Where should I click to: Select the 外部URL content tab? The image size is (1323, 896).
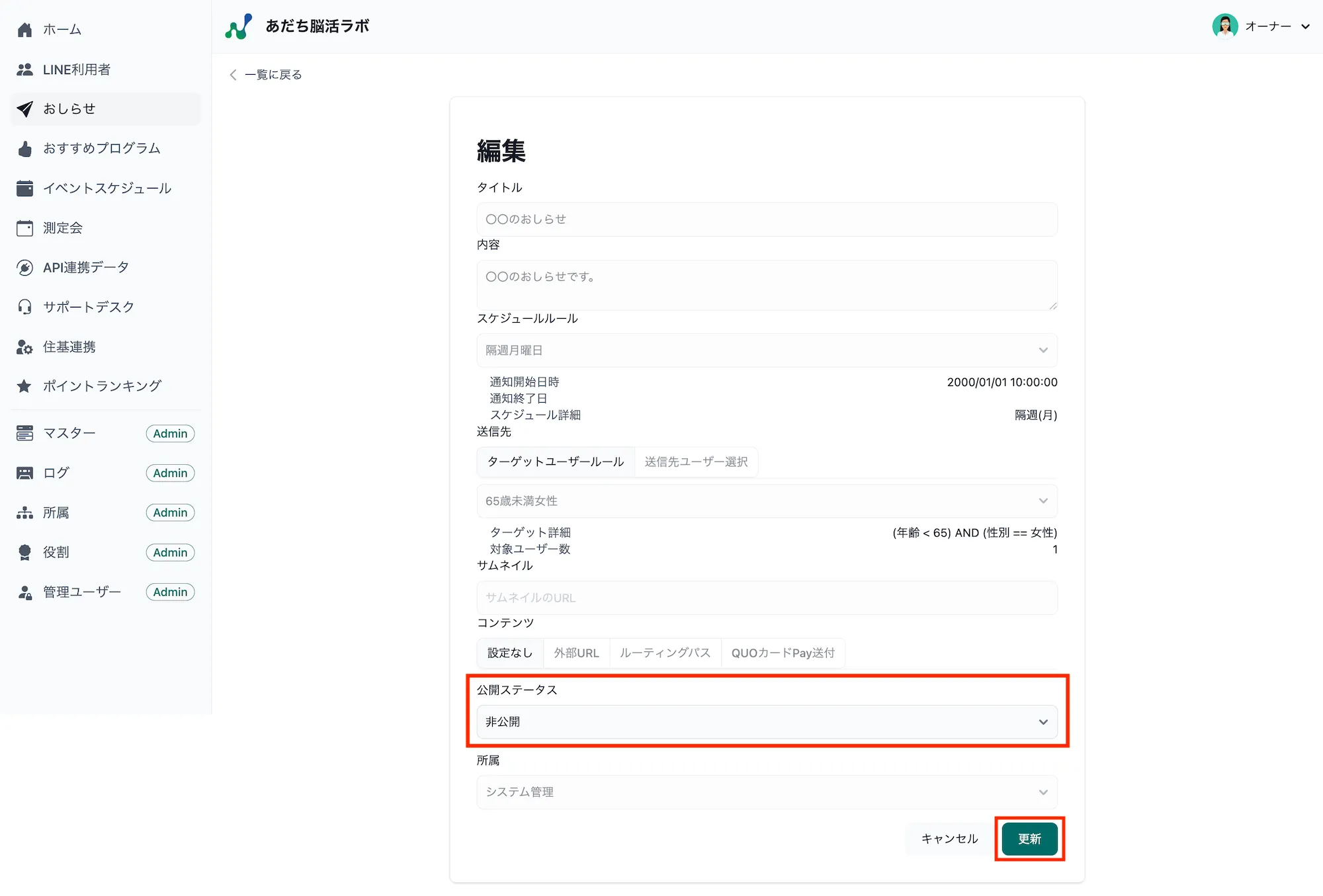pyautogui.click(x=576, y=653)
